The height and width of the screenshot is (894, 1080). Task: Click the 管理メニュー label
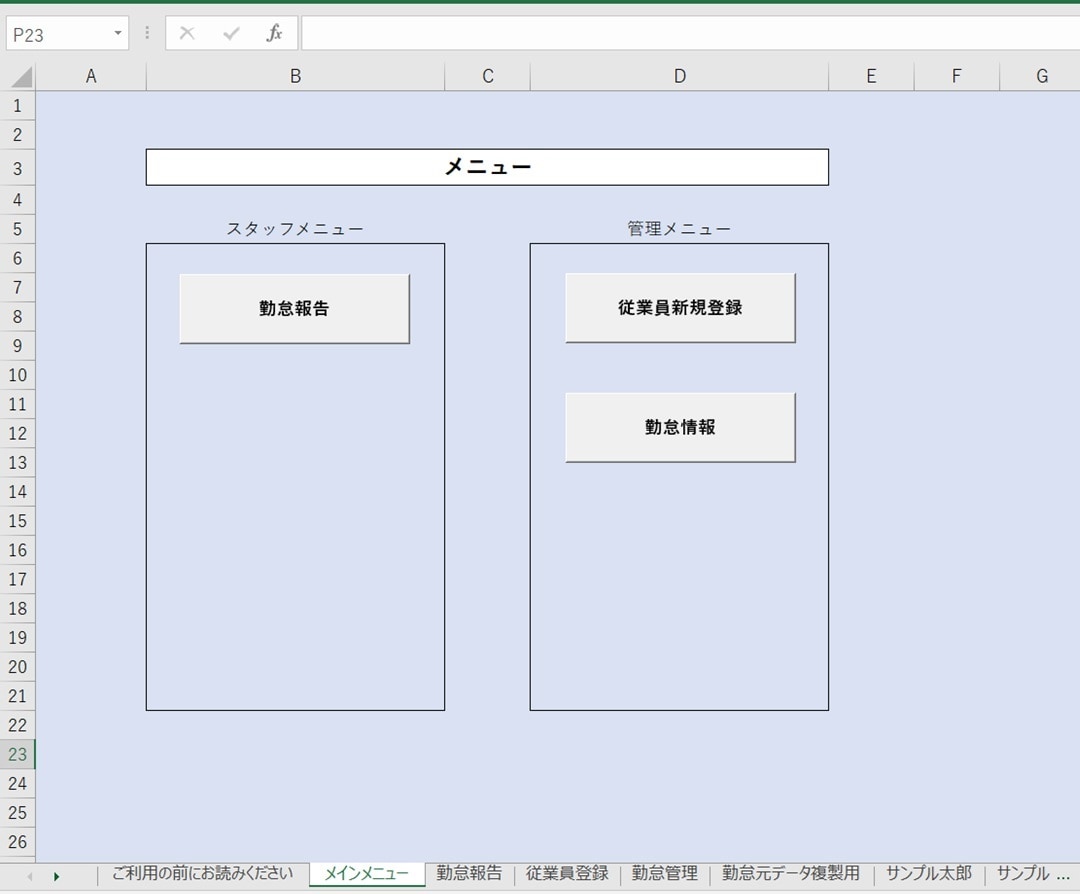(x=679, y=229)
